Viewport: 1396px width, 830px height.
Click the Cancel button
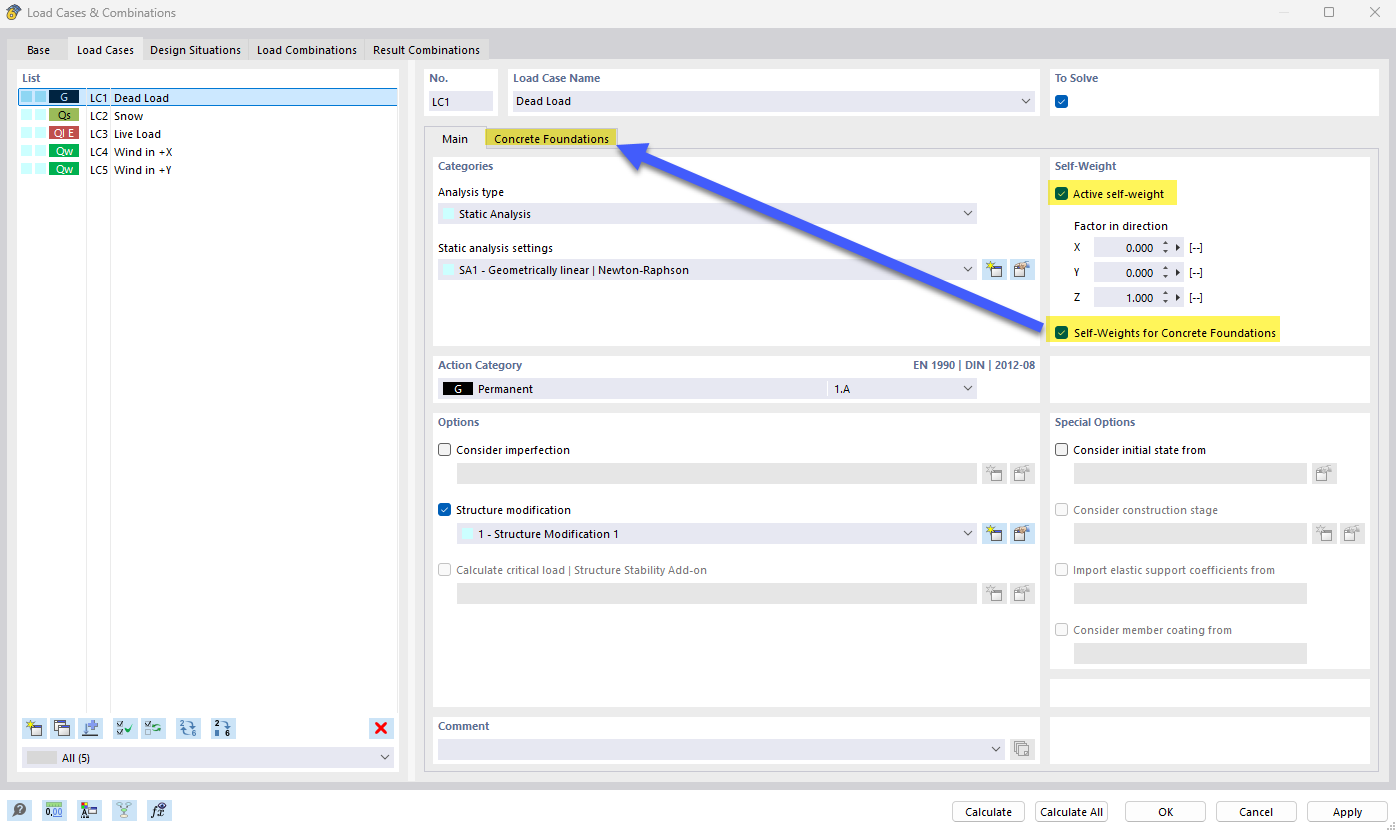coord(1256,812)
